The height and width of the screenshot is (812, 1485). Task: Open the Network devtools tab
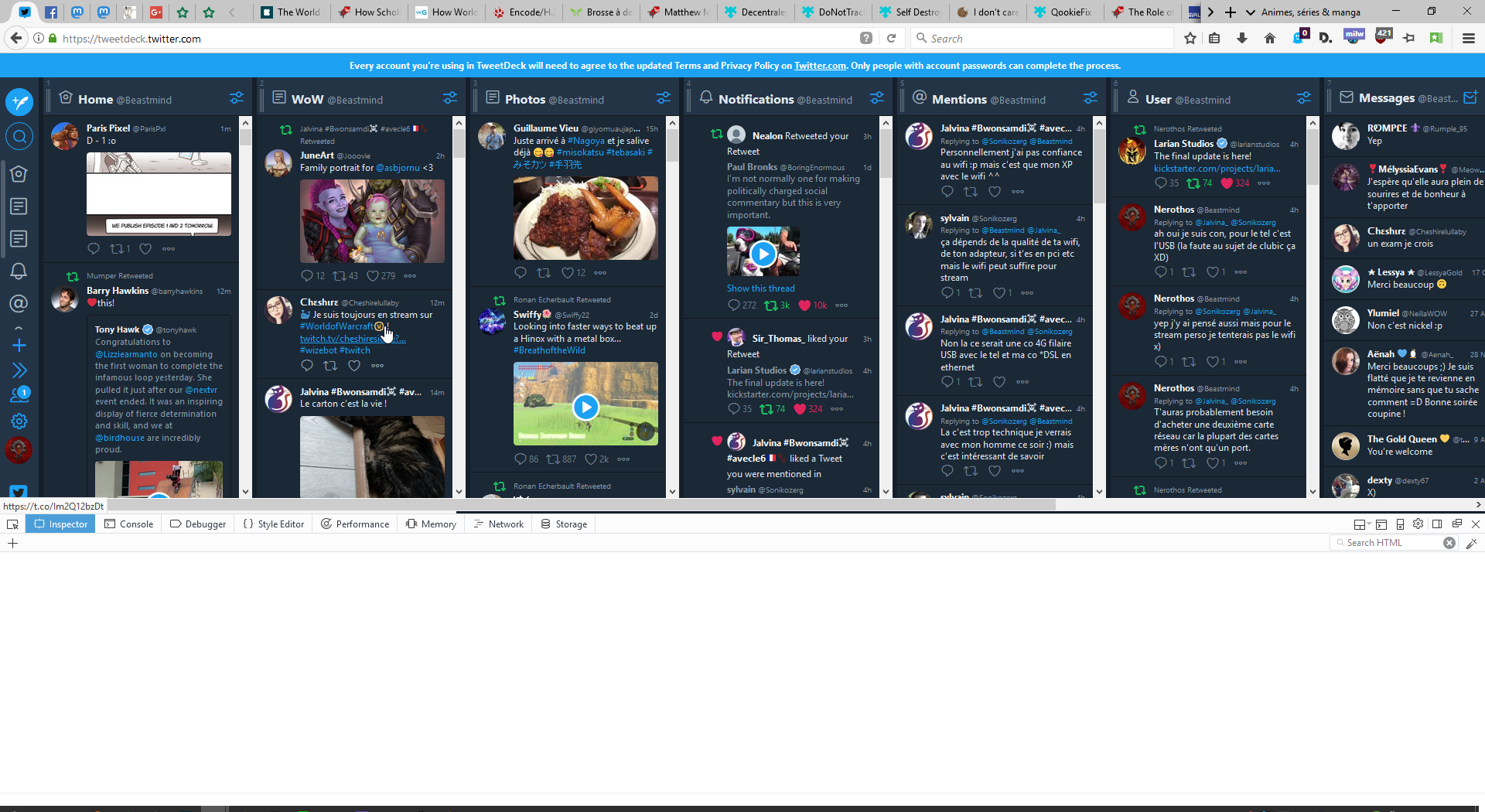pyautogui.click(x=499, y=524)
